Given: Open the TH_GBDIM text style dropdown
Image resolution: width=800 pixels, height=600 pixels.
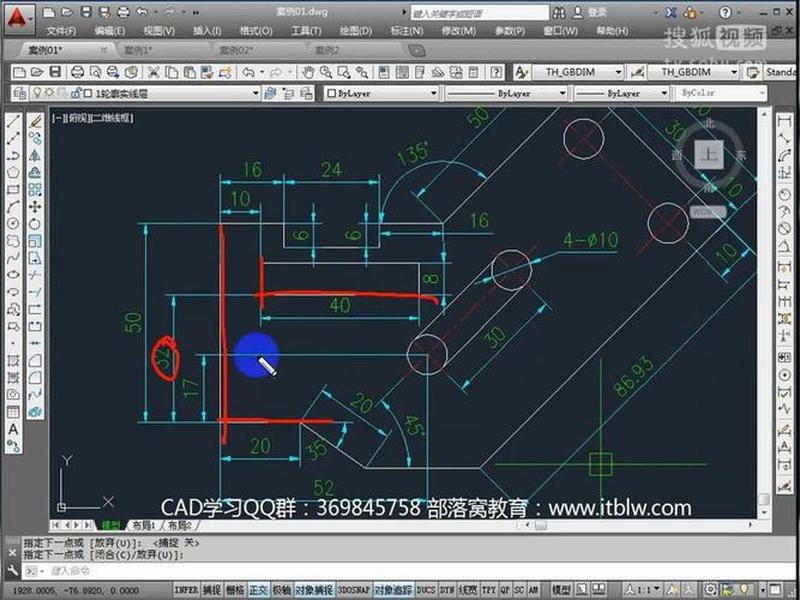Looking at the screenshot, I should coord(577,72).
